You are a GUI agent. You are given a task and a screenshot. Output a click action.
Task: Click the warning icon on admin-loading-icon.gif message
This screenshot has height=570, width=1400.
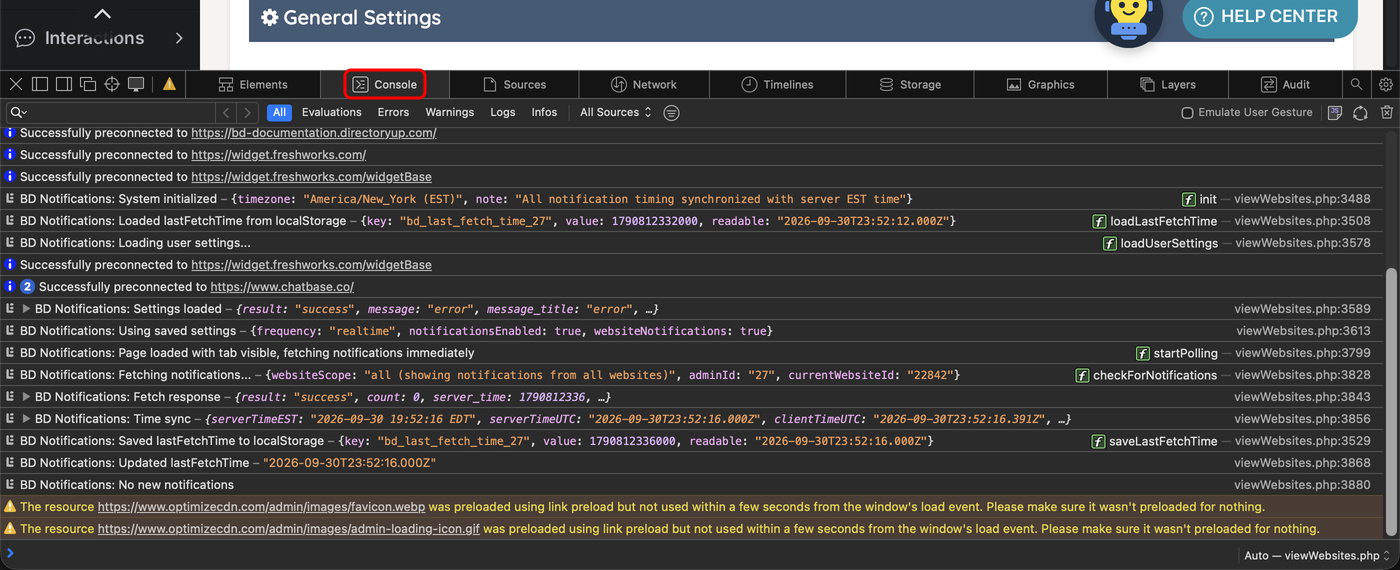10,529
